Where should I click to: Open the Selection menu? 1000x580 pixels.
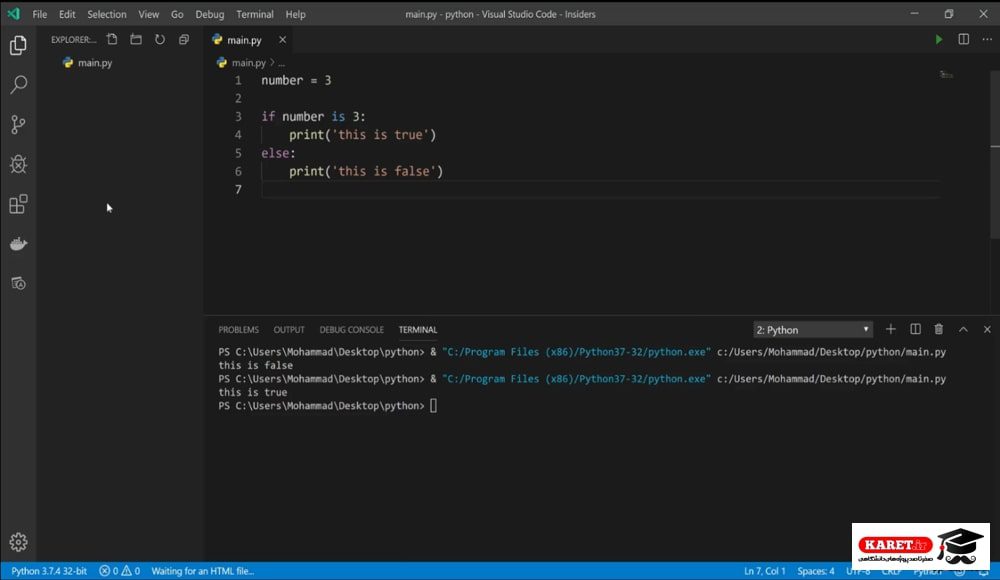pos(107,14)
